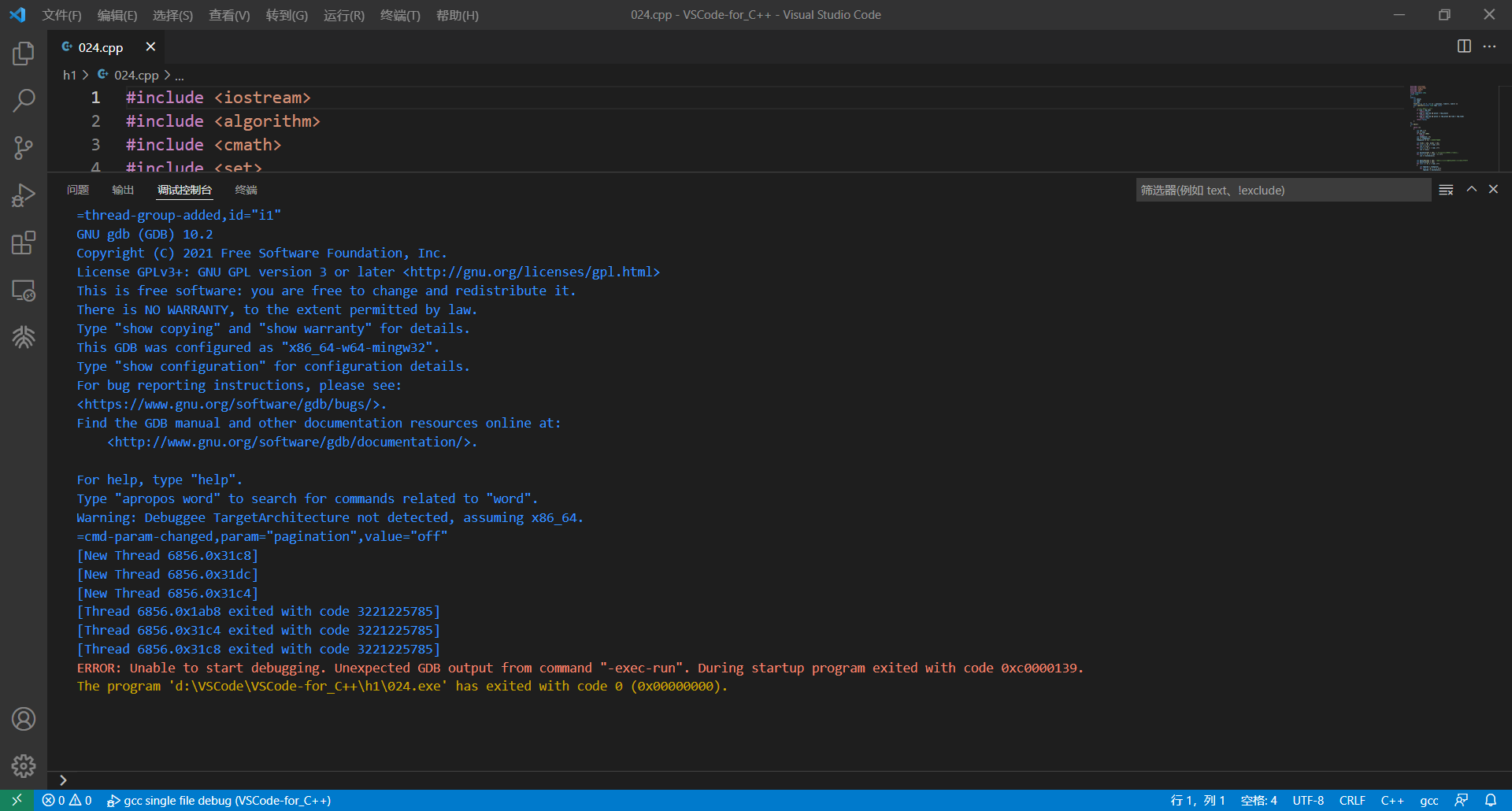This screenshot has height=811, width=1512.
Task: Click the debug console input prompt
Action: (780, 780)
